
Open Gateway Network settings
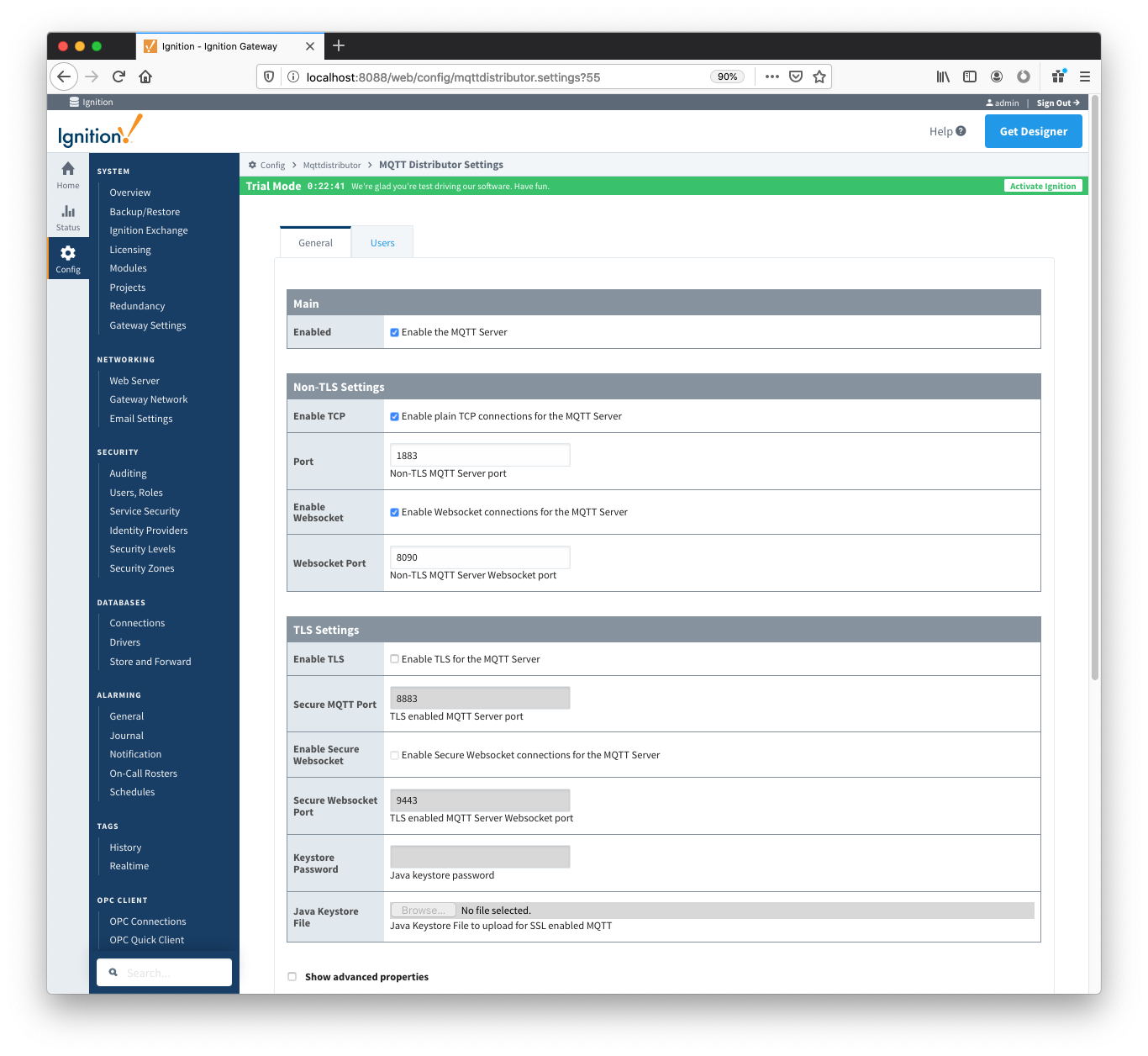[x=149, y=399]
